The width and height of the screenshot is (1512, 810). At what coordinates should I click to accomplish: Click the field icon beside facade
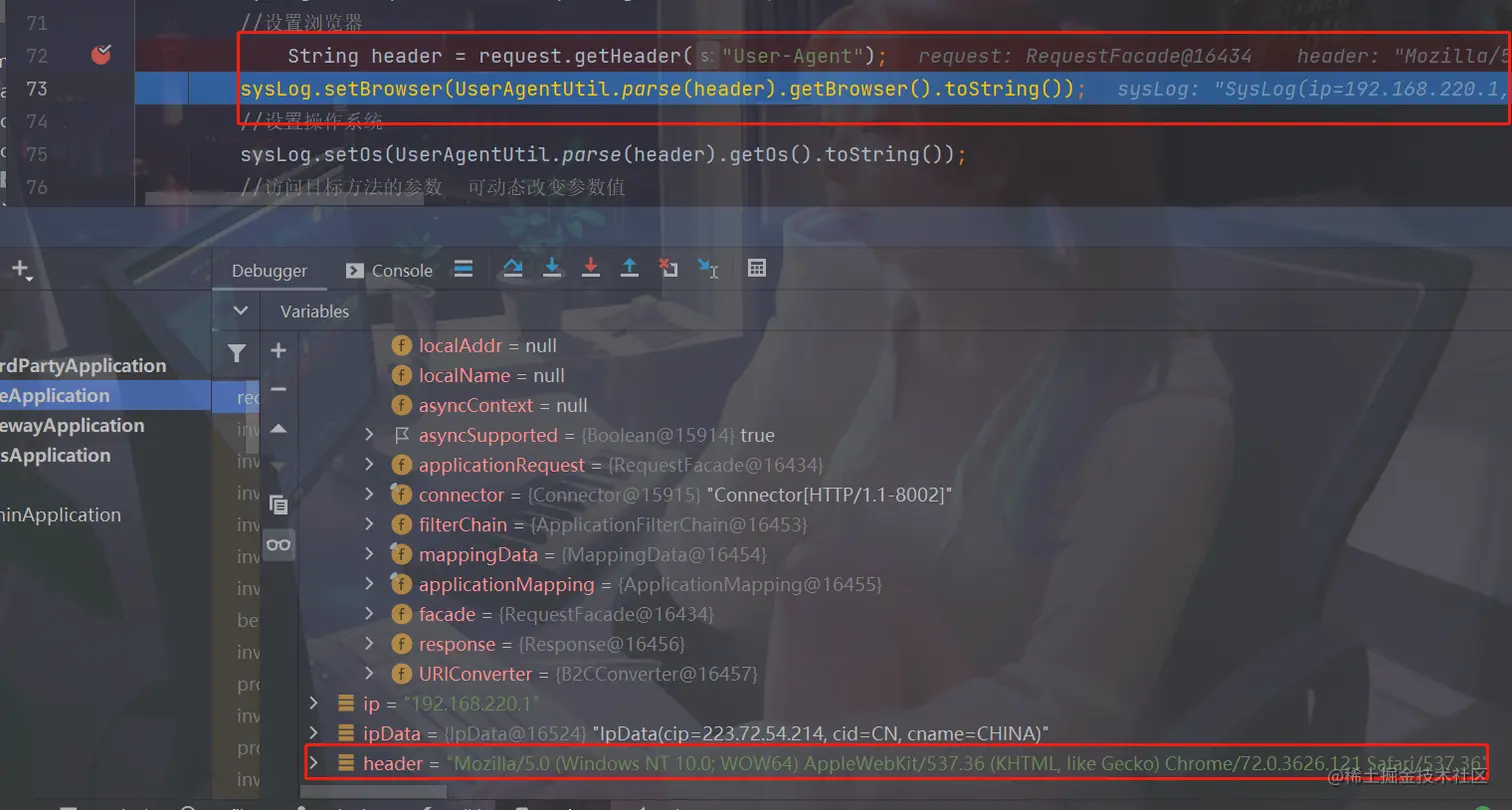[401, 614]
